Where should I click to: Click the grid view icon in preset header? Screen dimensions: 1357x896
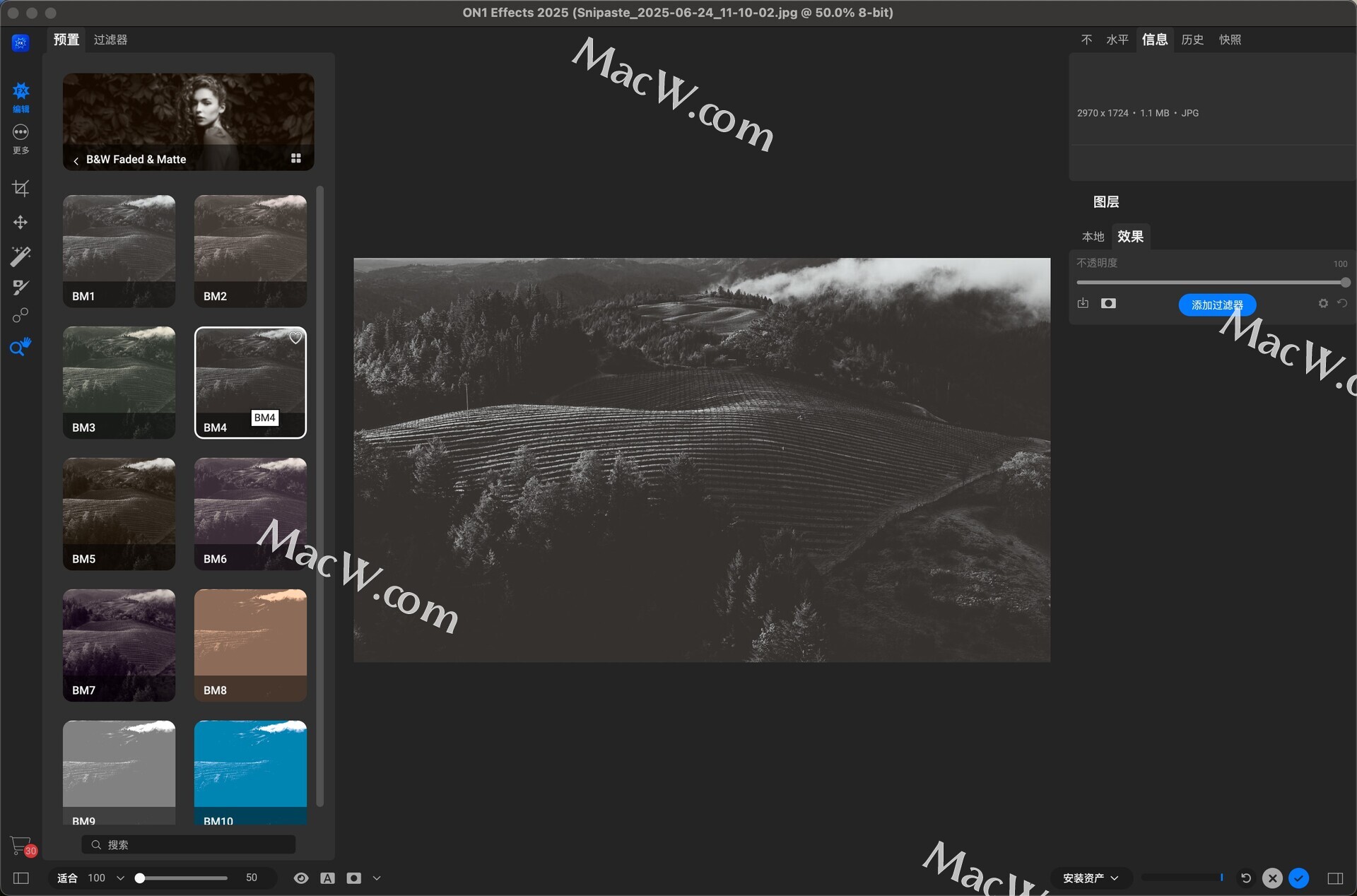pyautogui.click(x=296, y=159)
